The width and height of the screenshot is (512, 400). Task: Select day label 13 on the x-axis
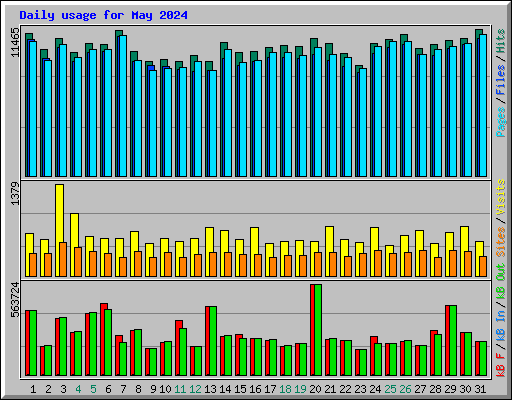[x=210, y=389]
